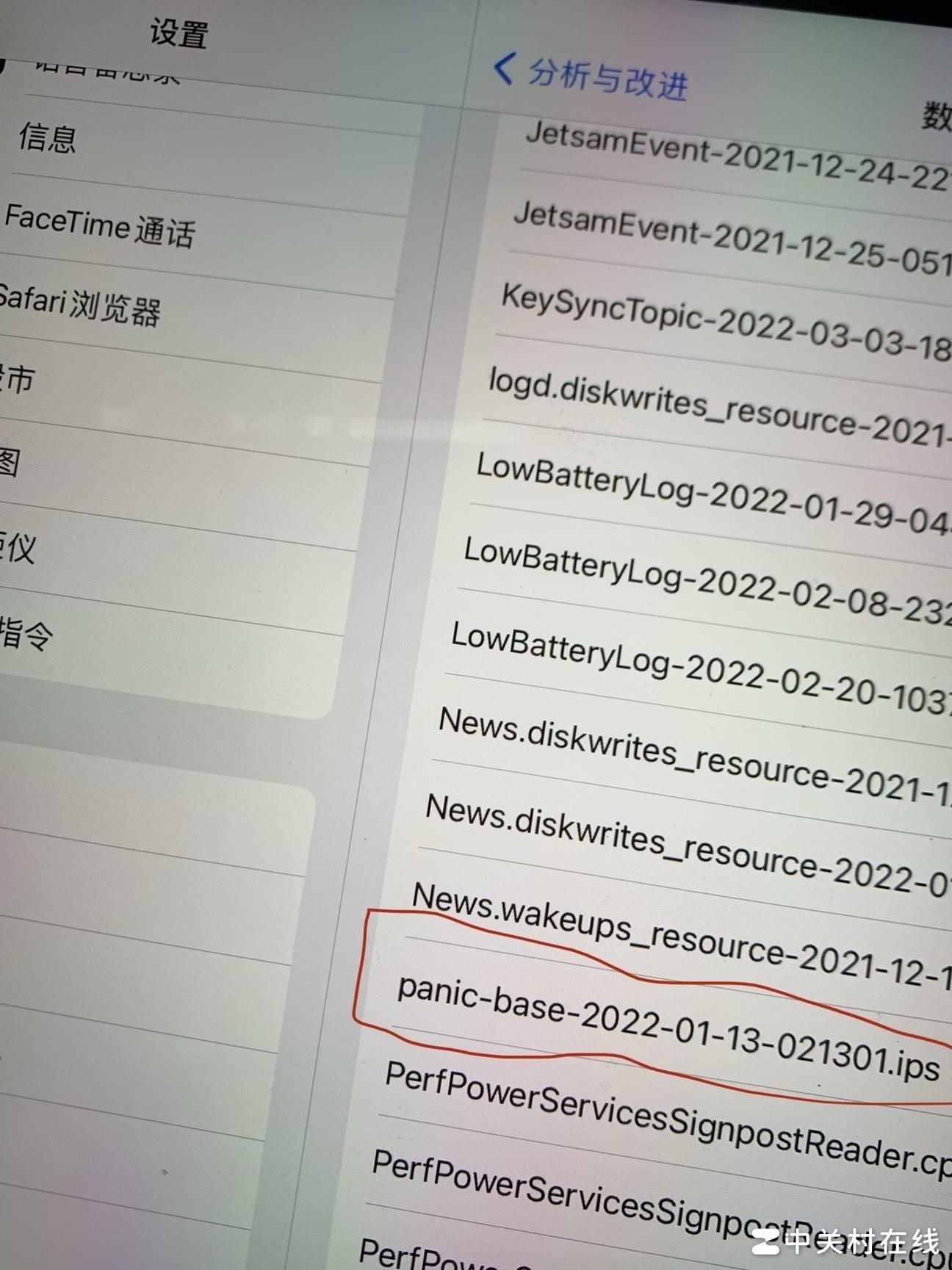The image size is (952, 1270).
Task: Open JetsamEvent-2021-12-24 log
Action: click(738, 156)
